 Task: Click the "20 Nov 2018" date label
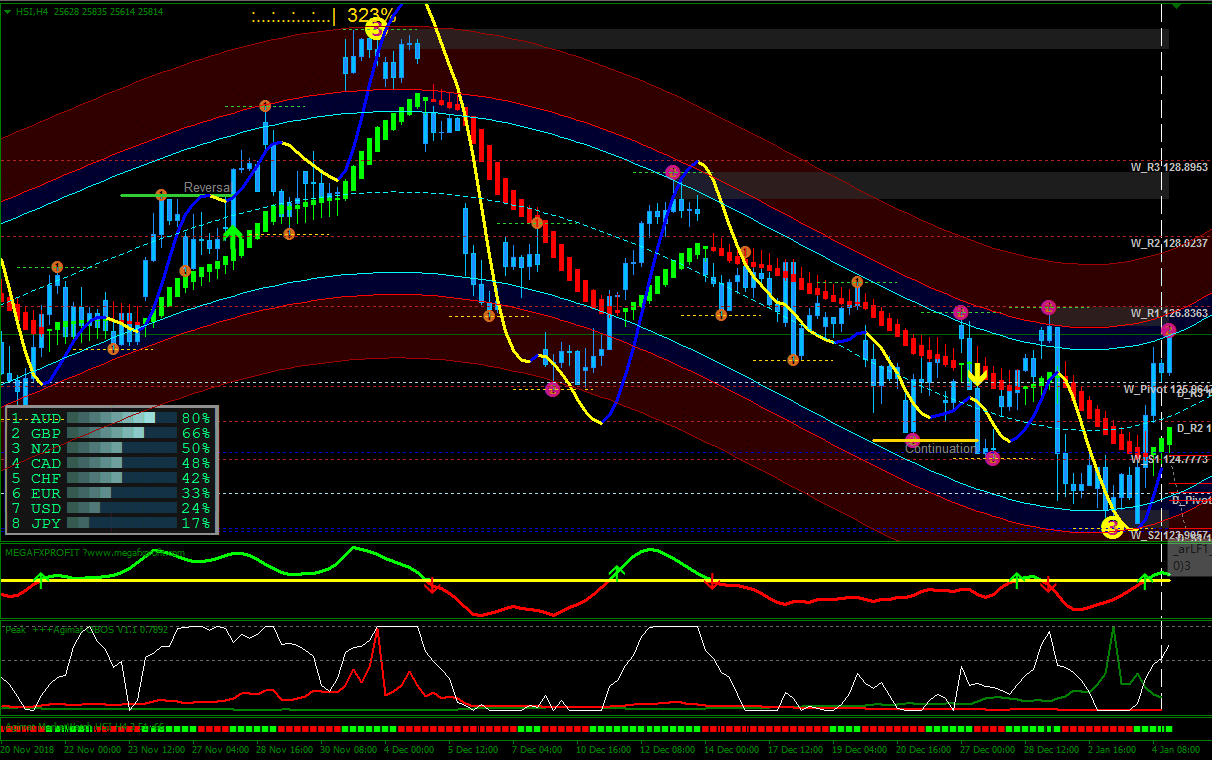[x=28, y=749]
